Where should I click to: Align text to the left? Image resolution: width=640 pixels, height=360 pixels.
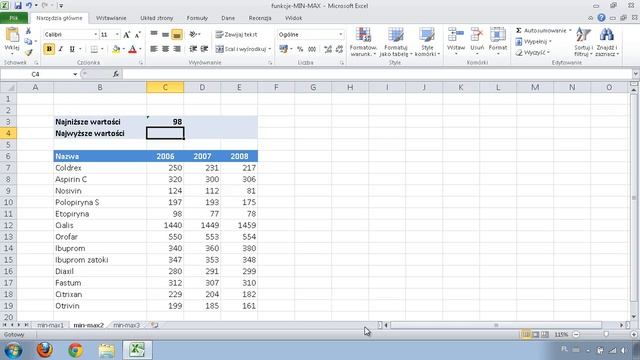[154, 49]
